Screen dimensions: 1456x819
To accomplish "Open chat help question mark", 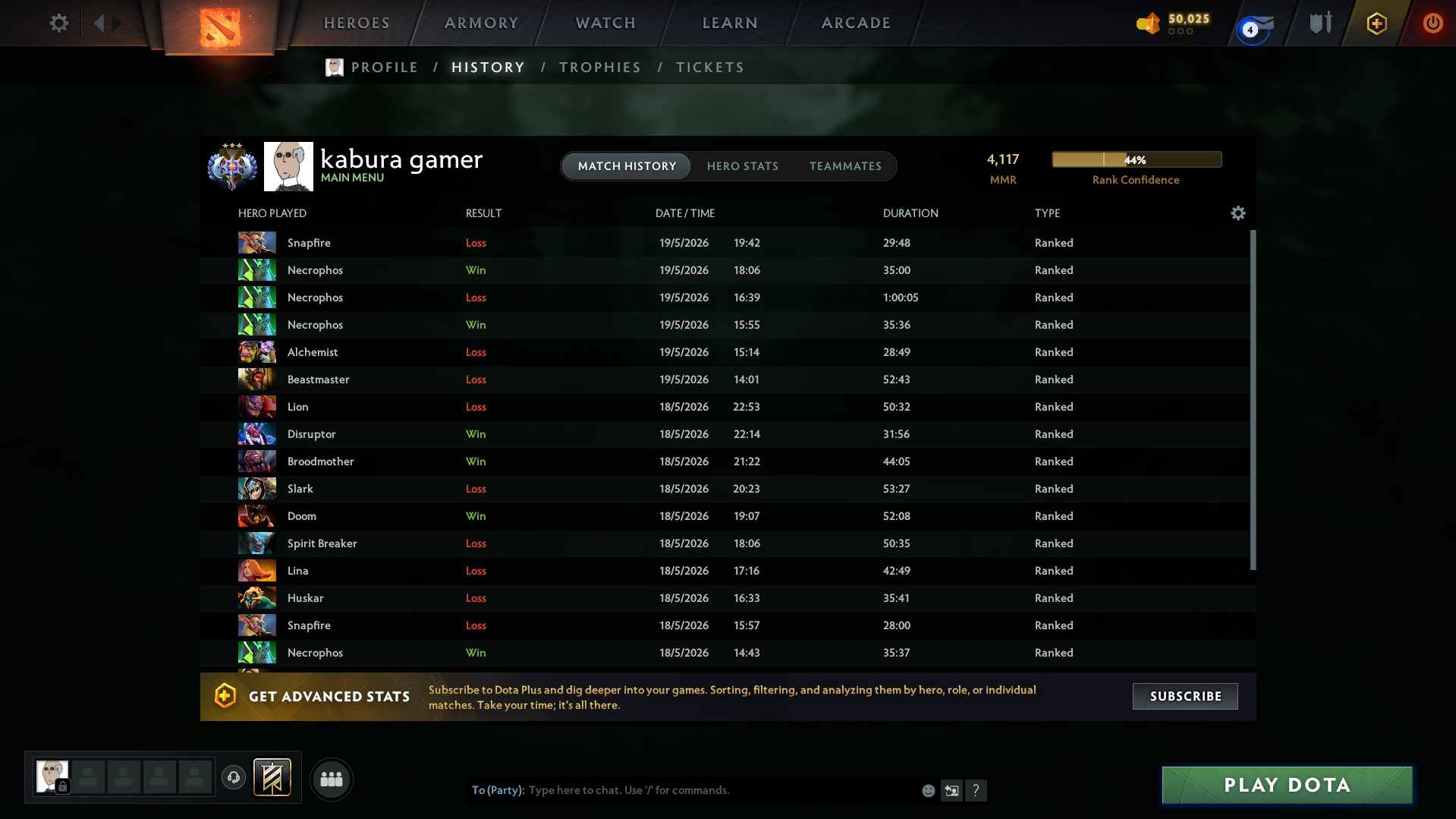I will pyautogui.click(x=976, y=790).
